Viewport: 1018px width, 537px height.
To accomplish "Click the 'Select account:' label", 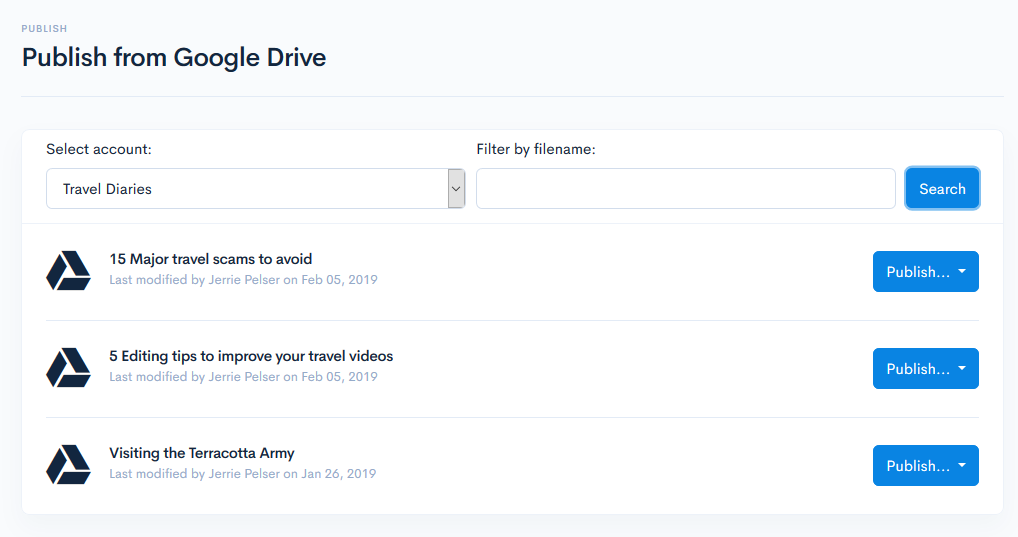I will [99, 149].
